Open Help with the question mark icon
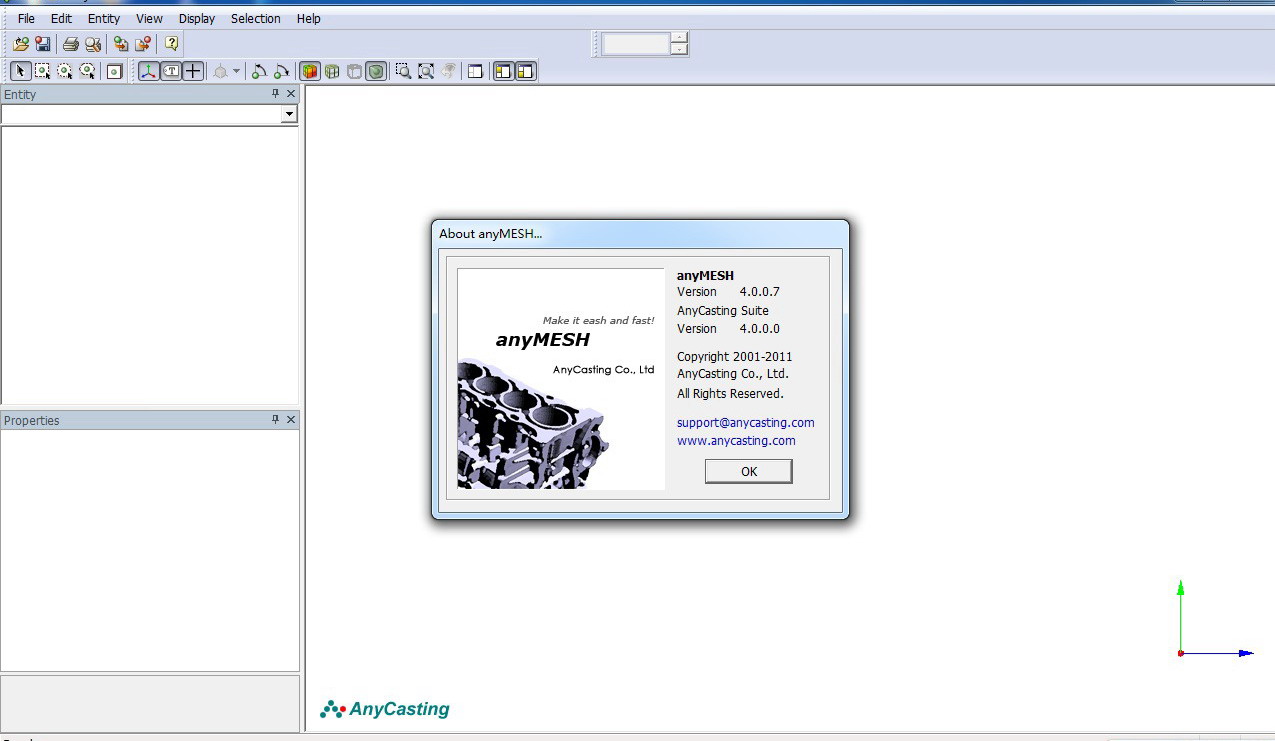Image resolution: width=1275 pixels, height=741 pixels. tap(171, 44)
